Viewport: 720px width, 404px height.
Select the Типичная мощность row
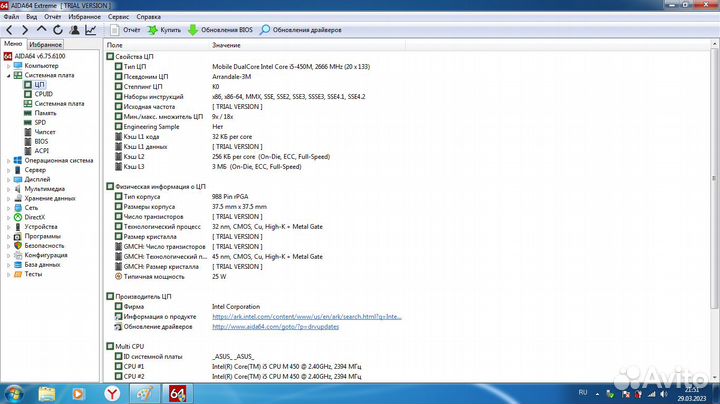coord(171,277)
